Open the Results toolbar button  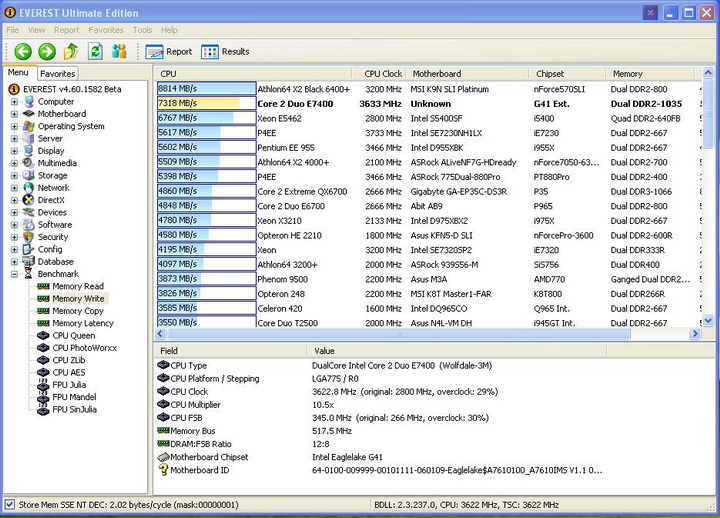pos(225,52)
